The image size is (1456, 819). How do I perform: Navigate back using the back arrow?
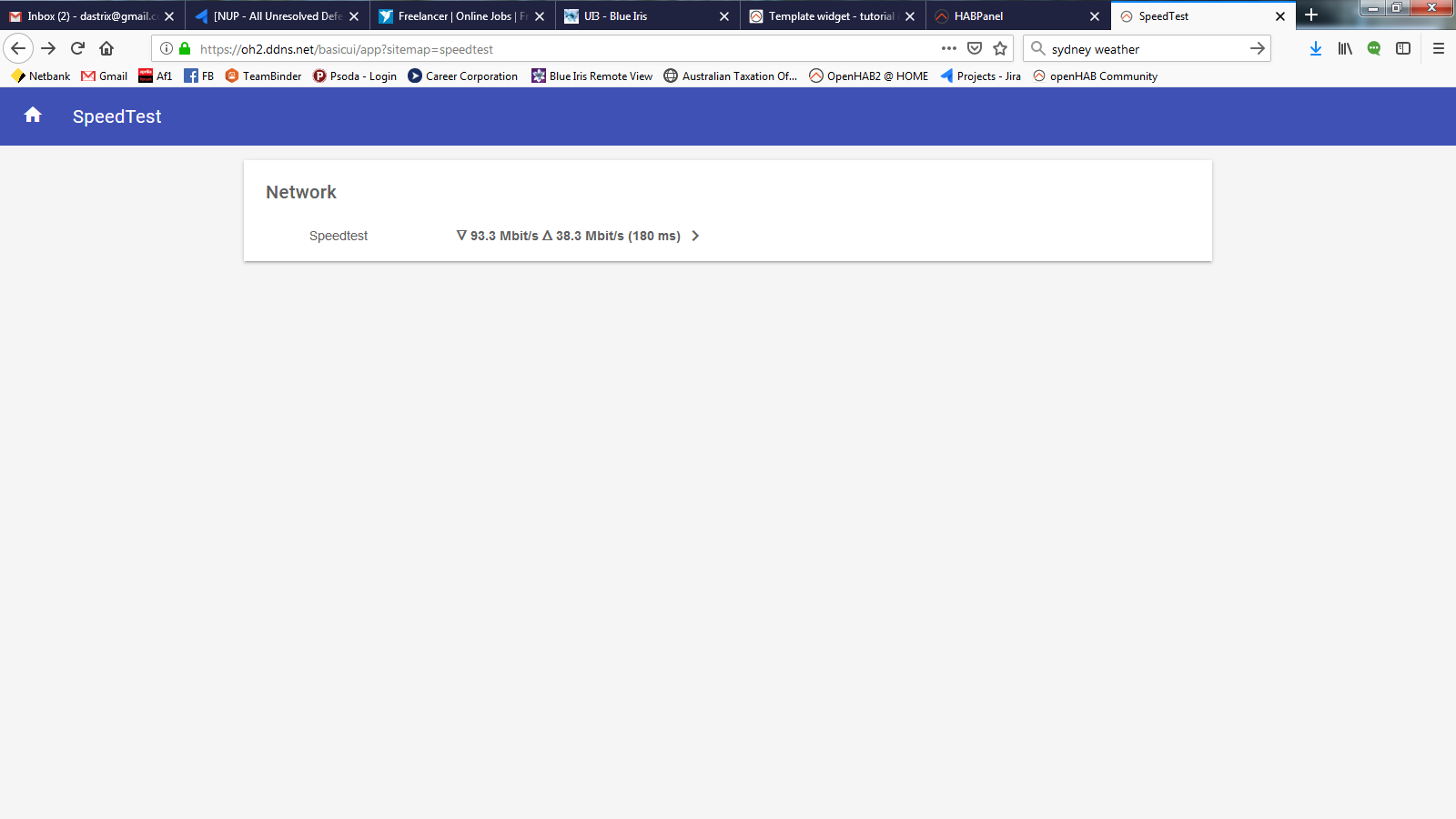[x=18, y=48]
